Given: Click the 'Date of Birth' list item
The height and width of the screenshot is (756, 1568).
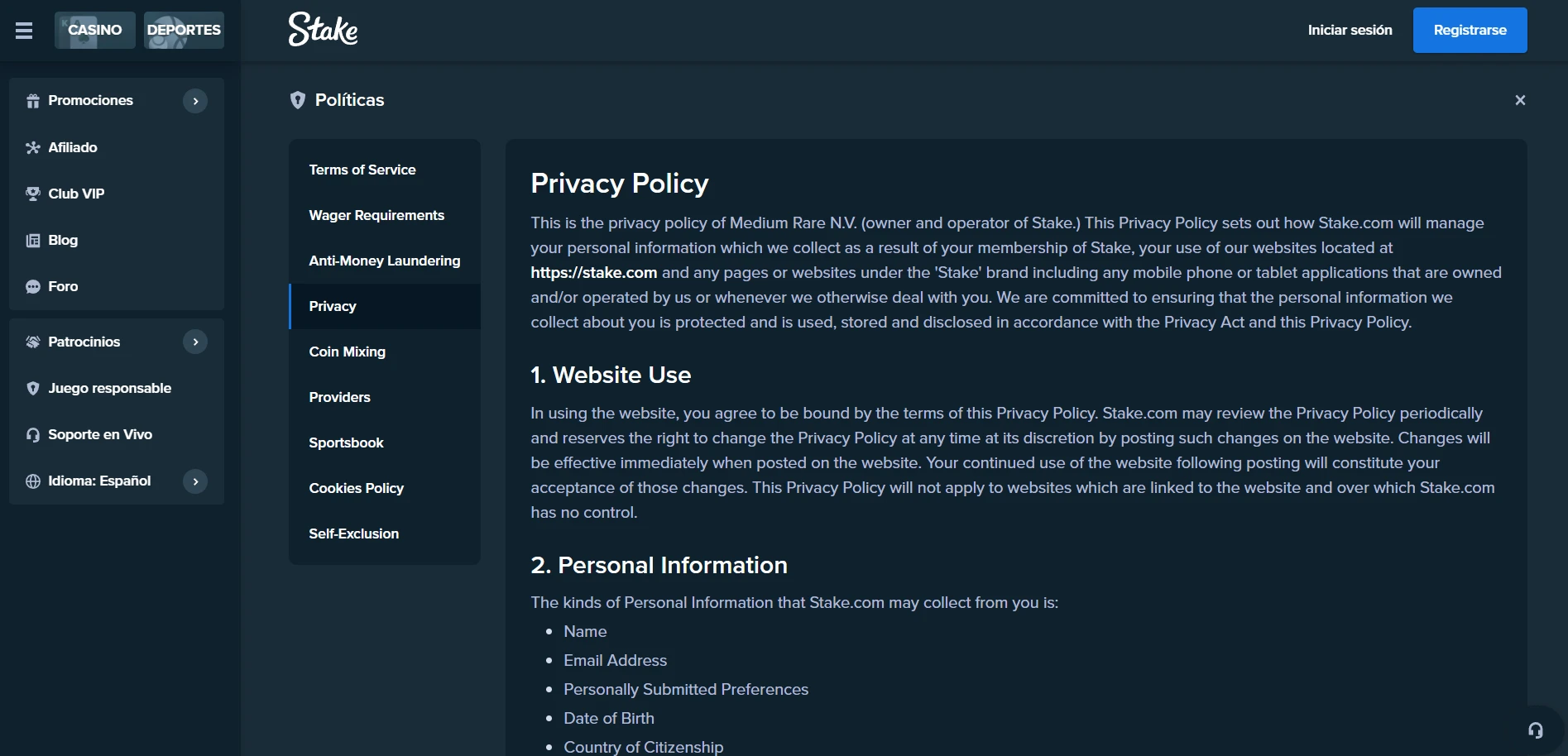Looking at the screenshot, I should 609,718.
